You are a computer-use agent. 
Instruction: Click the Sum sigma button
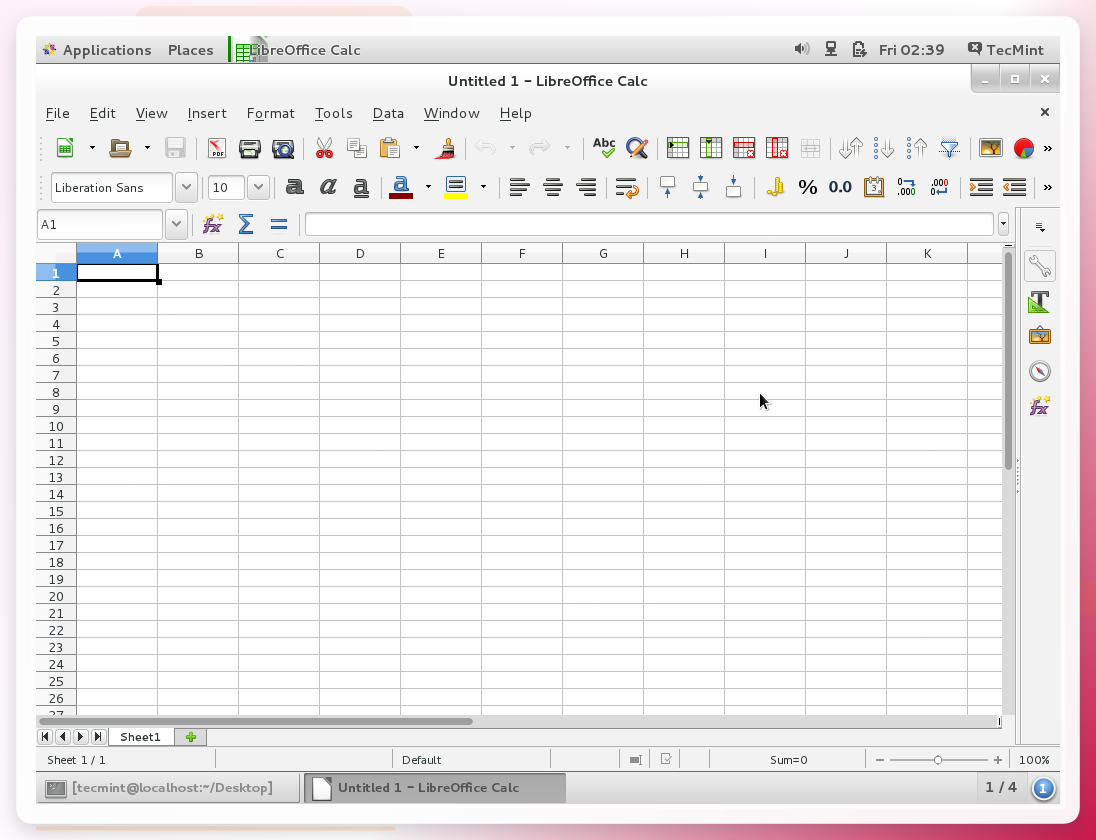[x=245, y=224]
